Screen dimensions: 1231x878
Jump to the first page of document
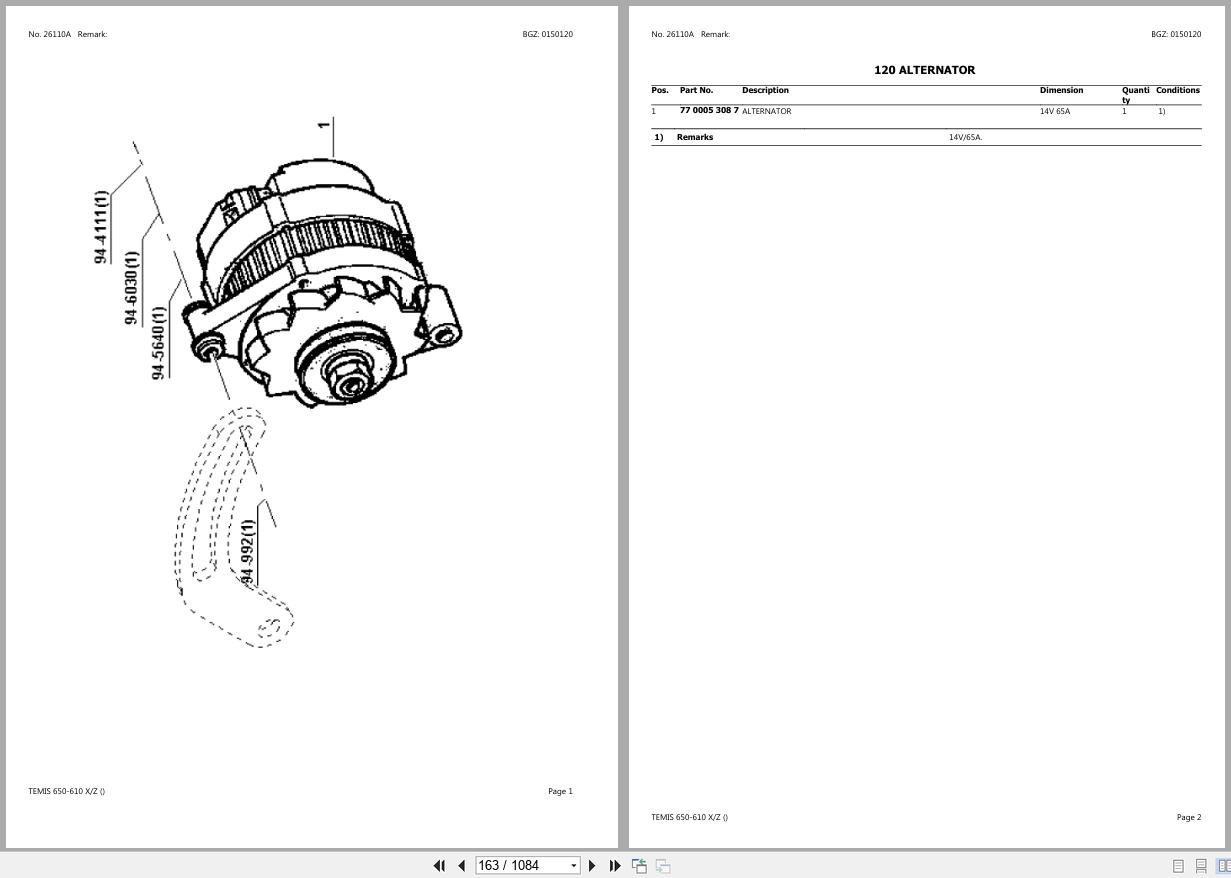pyautogui.click(x=439, y=866)
